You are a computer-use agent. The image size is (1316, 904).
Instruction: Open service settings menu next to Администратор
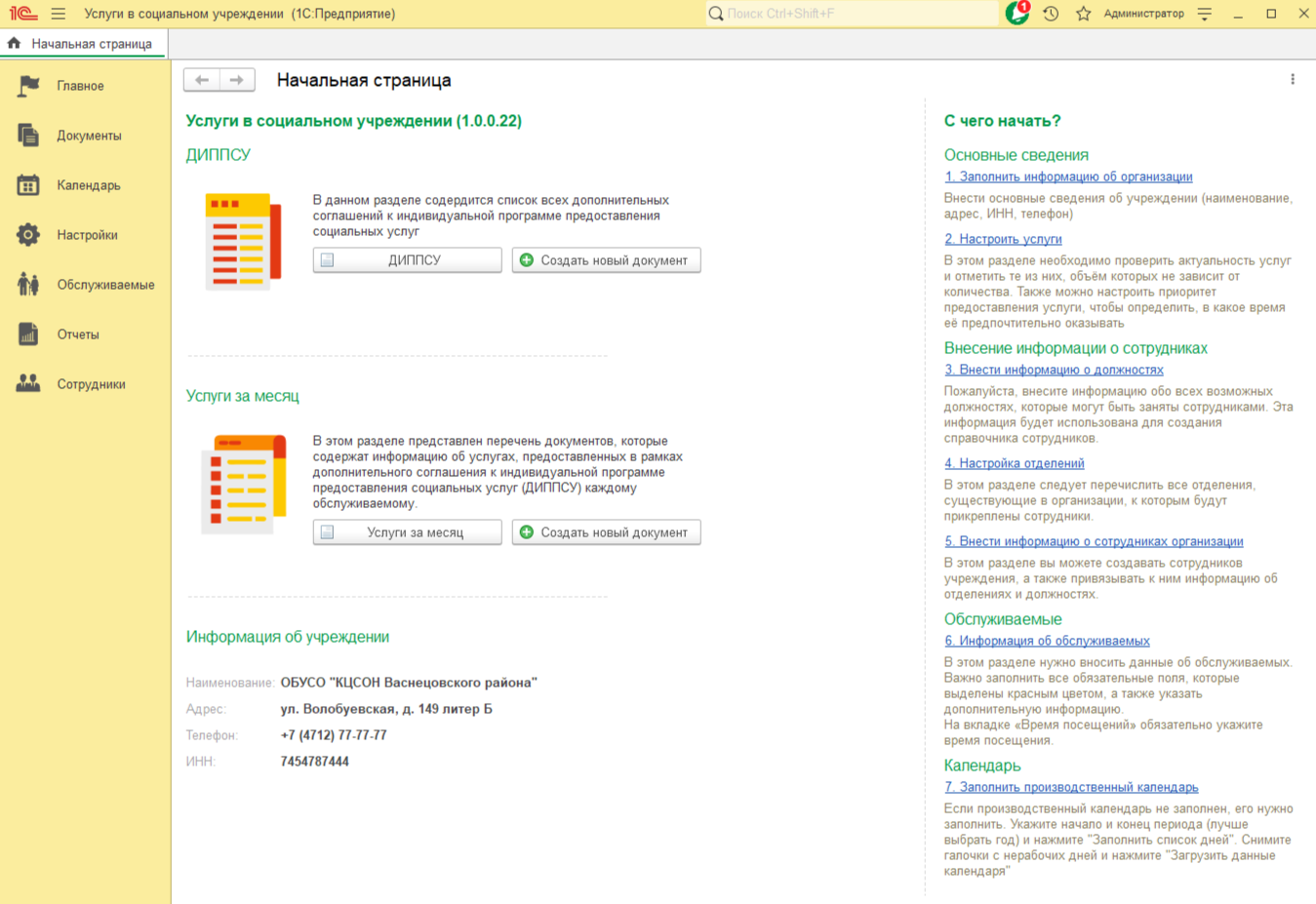coord(1205,14)
